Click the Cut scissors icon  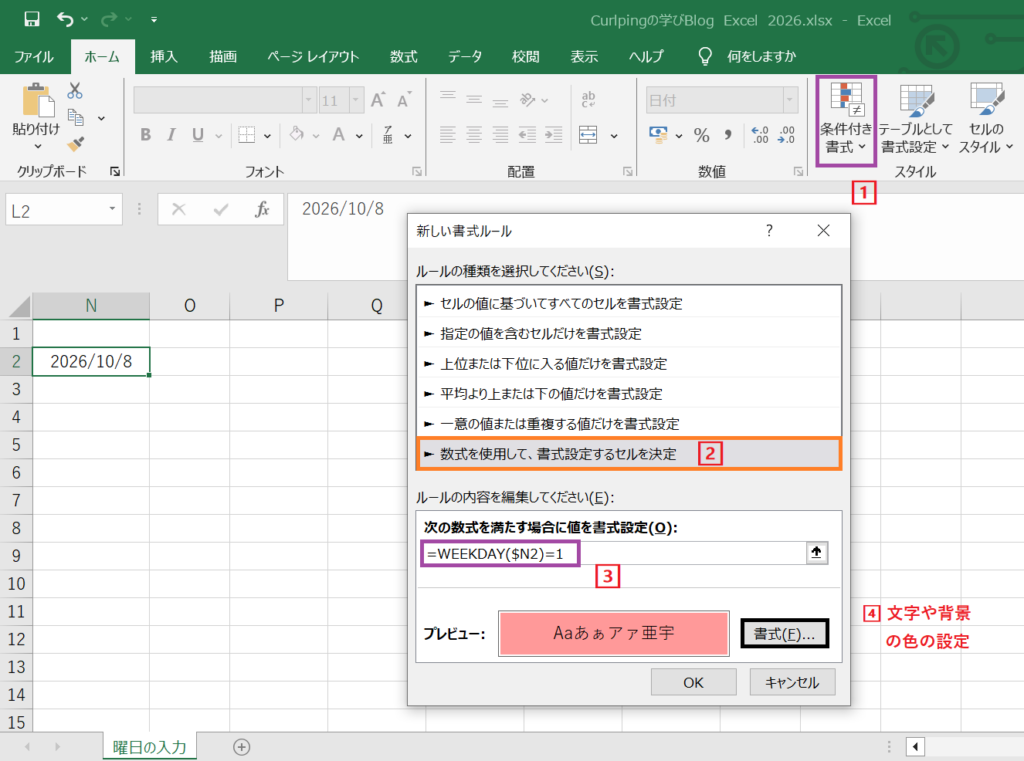click(x=74, y=90)
